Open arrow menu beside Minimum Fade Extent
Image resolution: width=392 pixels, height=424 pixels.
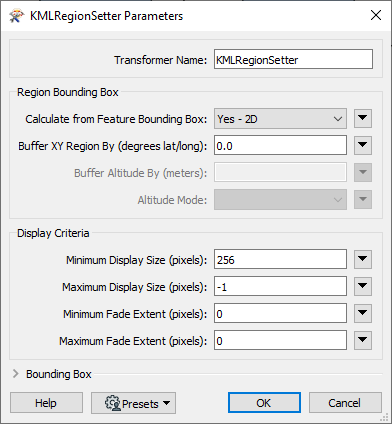(363, 313)
